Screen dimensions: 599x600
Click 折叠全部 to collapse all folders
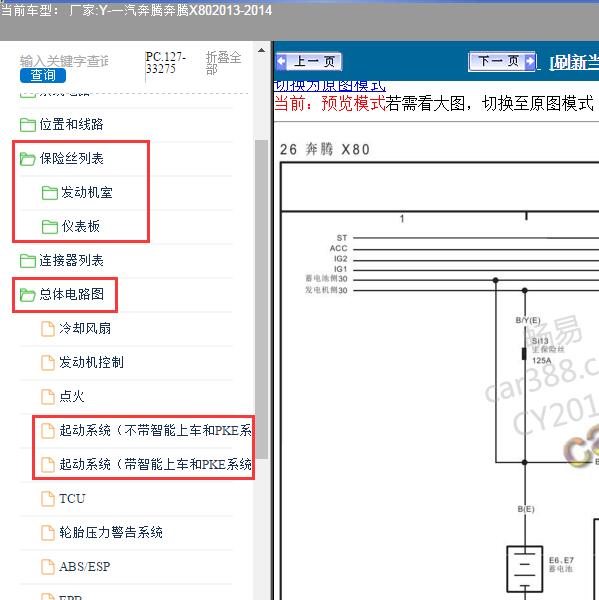[223, 63]
